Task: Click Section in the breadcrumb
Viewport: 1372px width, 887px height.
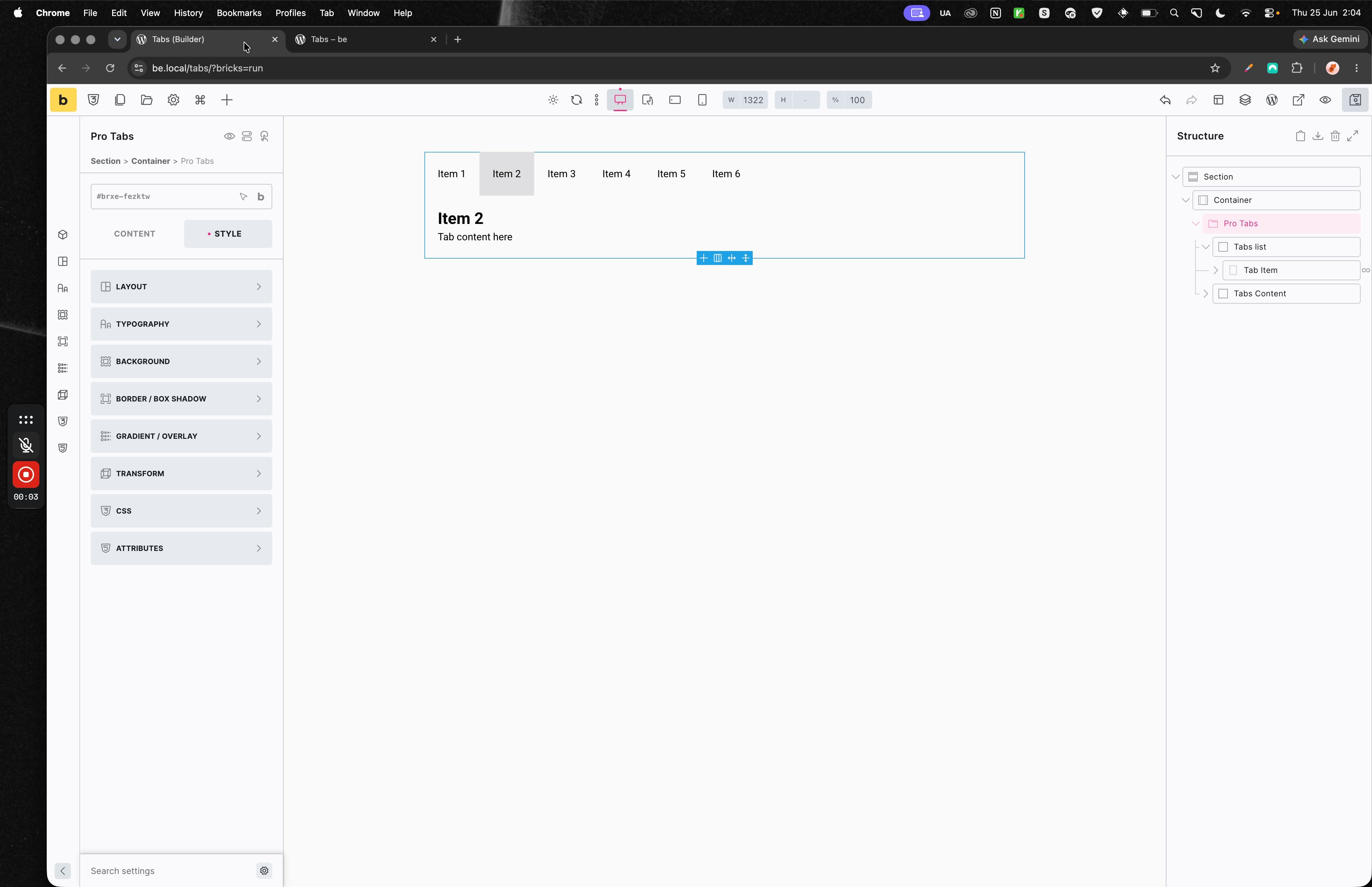Action: point(105,161)
